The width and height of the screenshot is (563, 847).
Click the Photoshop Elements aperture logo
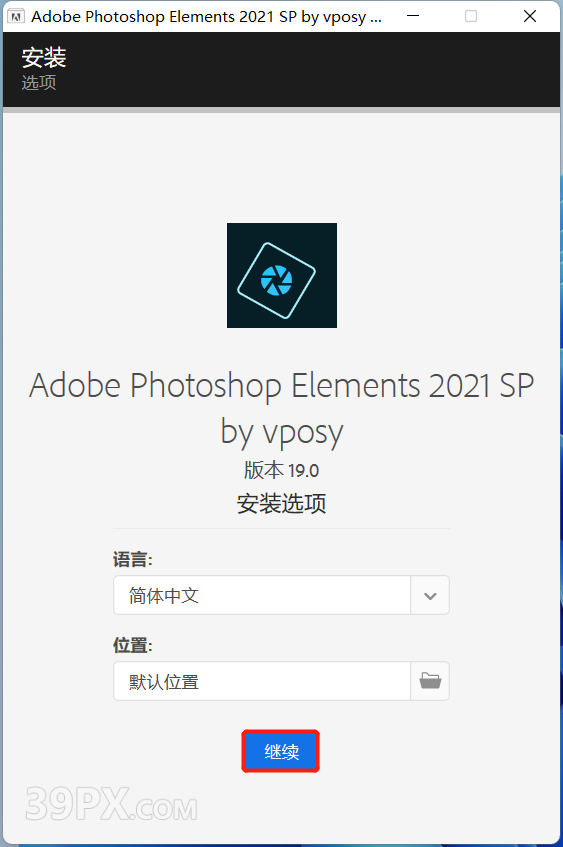pos(282,275)
